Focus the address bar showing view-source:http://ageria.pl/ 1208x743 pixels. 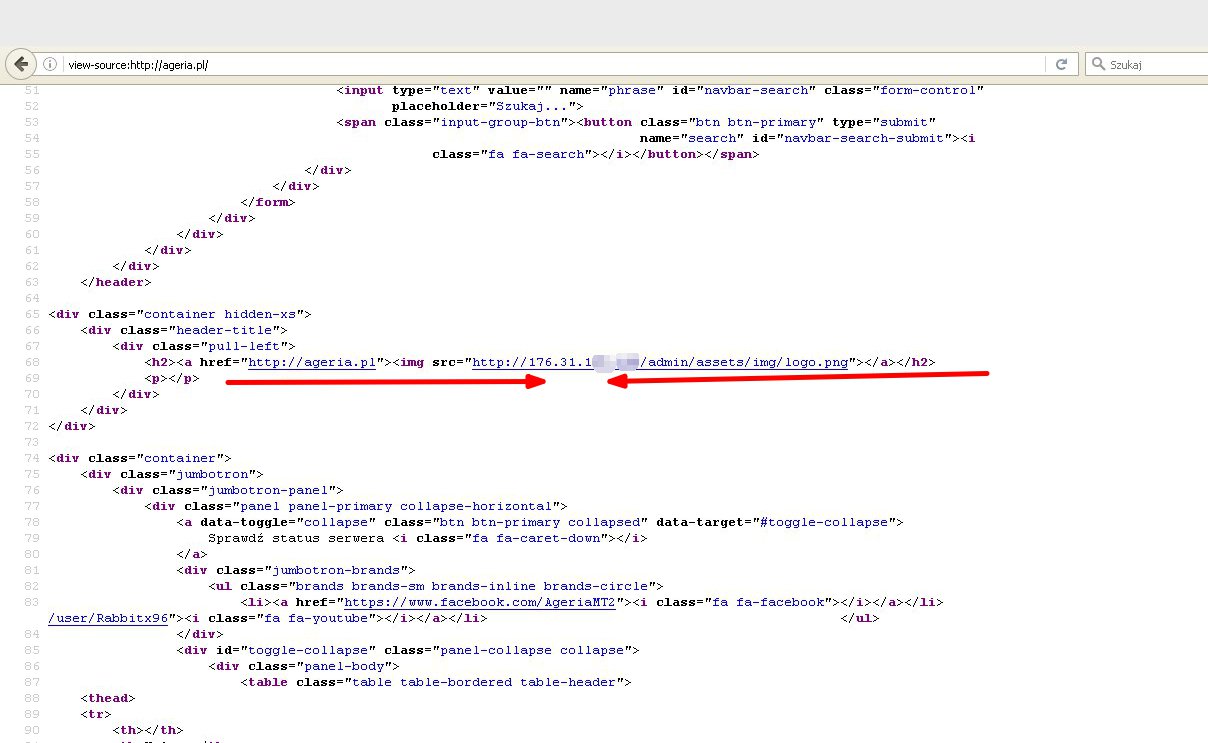tap(555, 64)
